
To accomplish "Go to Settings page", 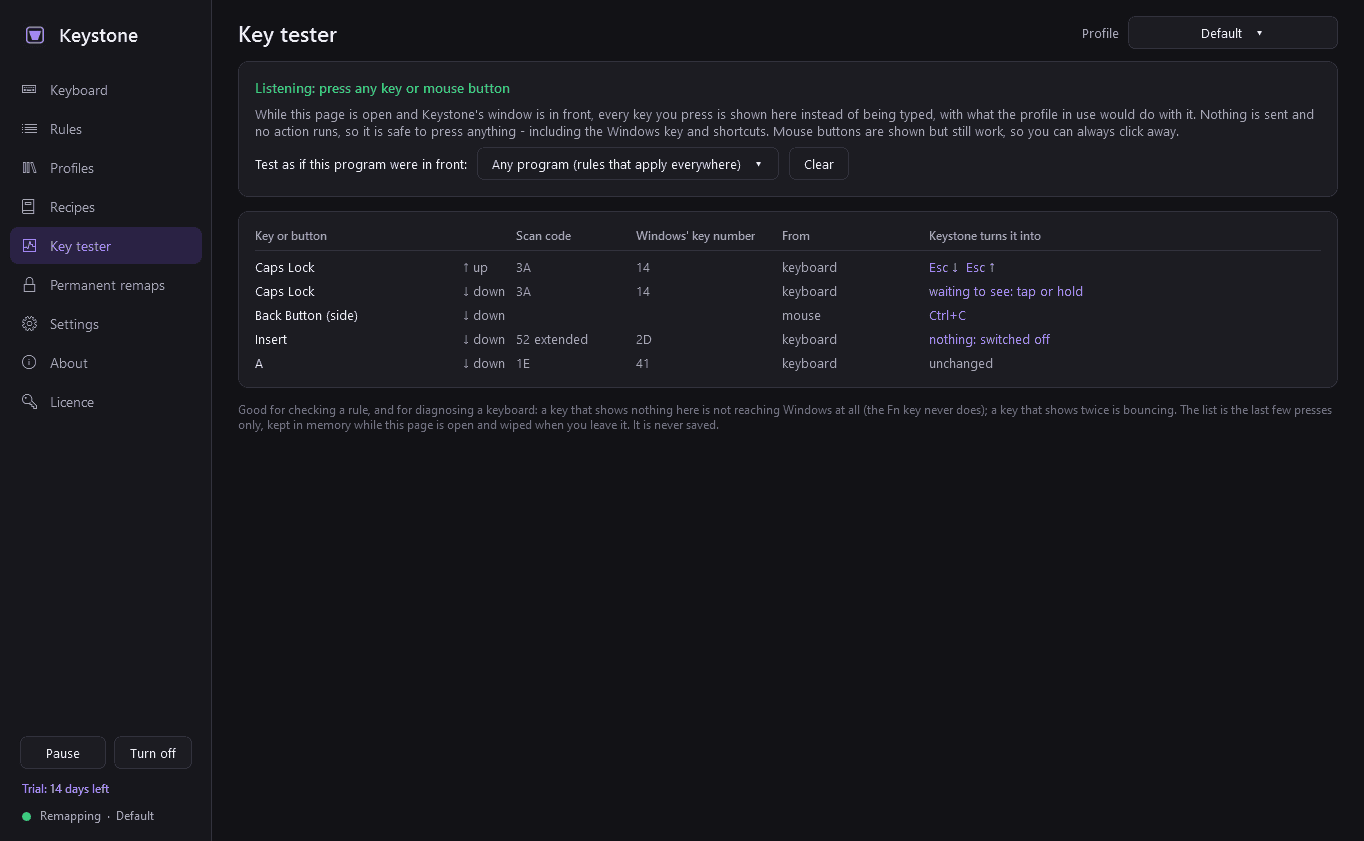I will [x=106, y=324].
